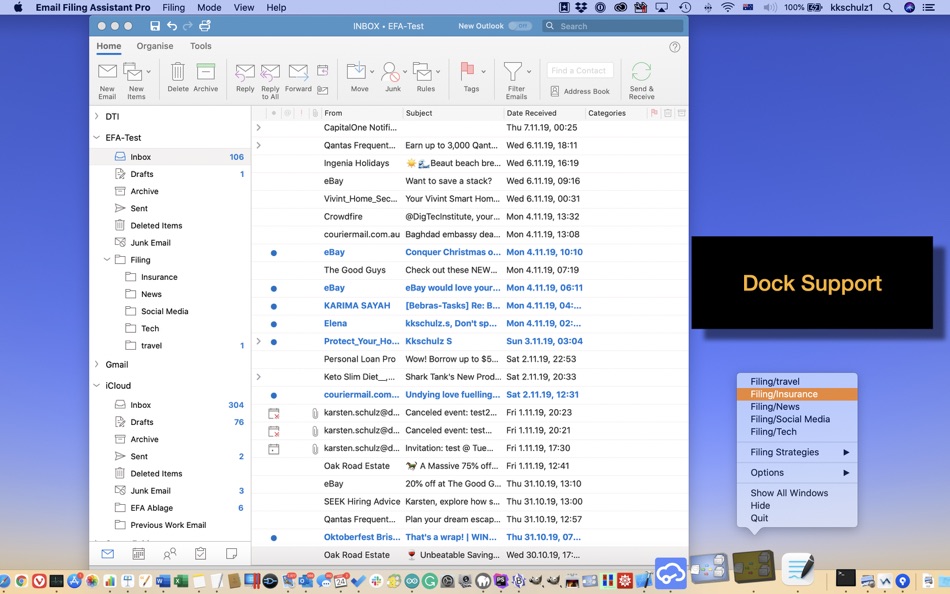Screen dimensions: 950x594
Task: Expand the Move dropdown arrow
Action: click(372, 73)
